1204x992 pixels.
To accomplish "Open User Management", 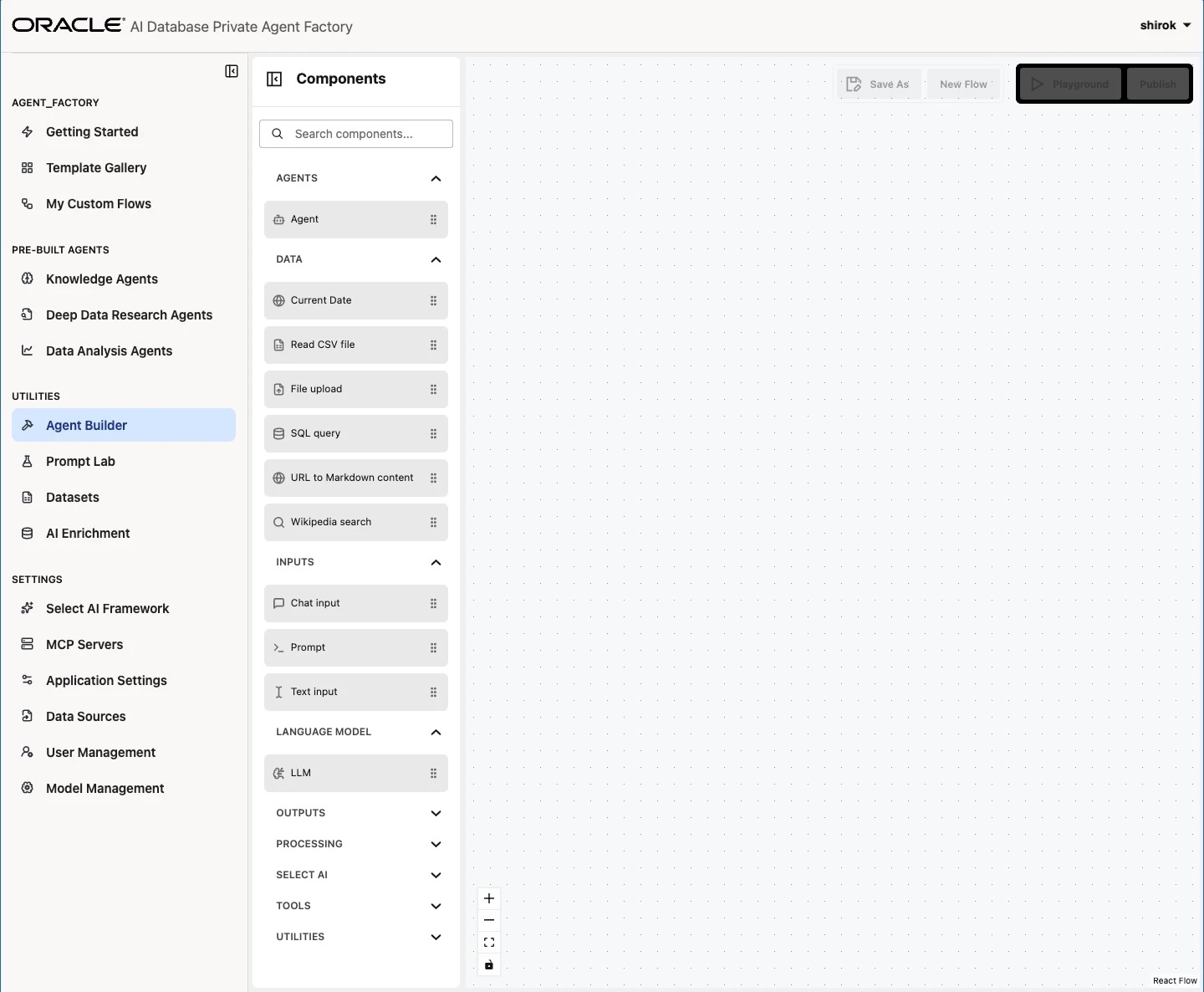I will (x=124, y=753).
